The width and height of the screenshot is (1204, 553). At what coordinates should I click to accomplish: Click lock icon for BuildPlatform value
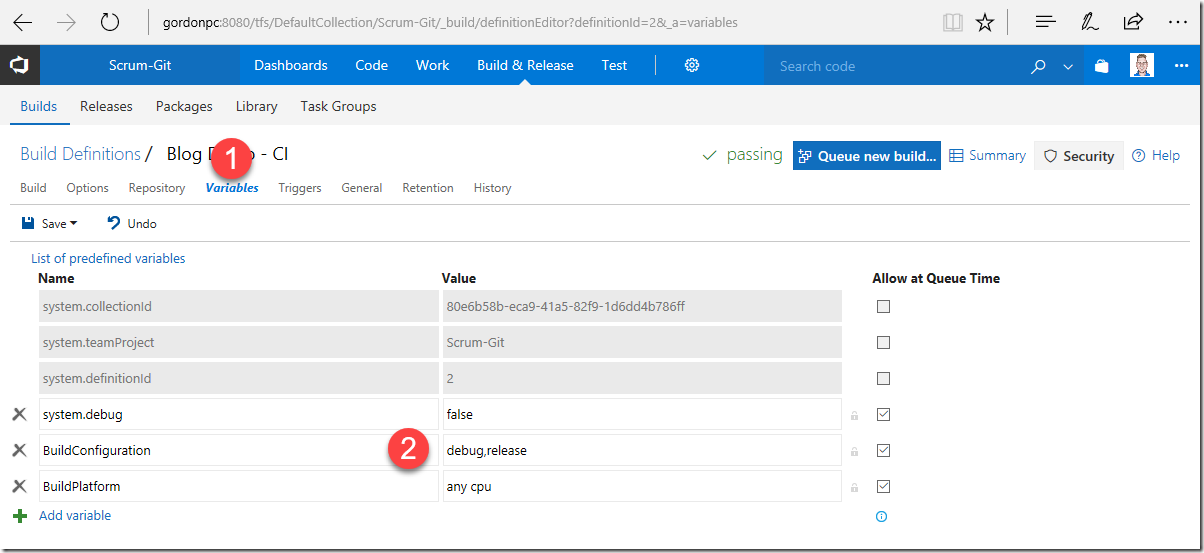pos(854,487)
